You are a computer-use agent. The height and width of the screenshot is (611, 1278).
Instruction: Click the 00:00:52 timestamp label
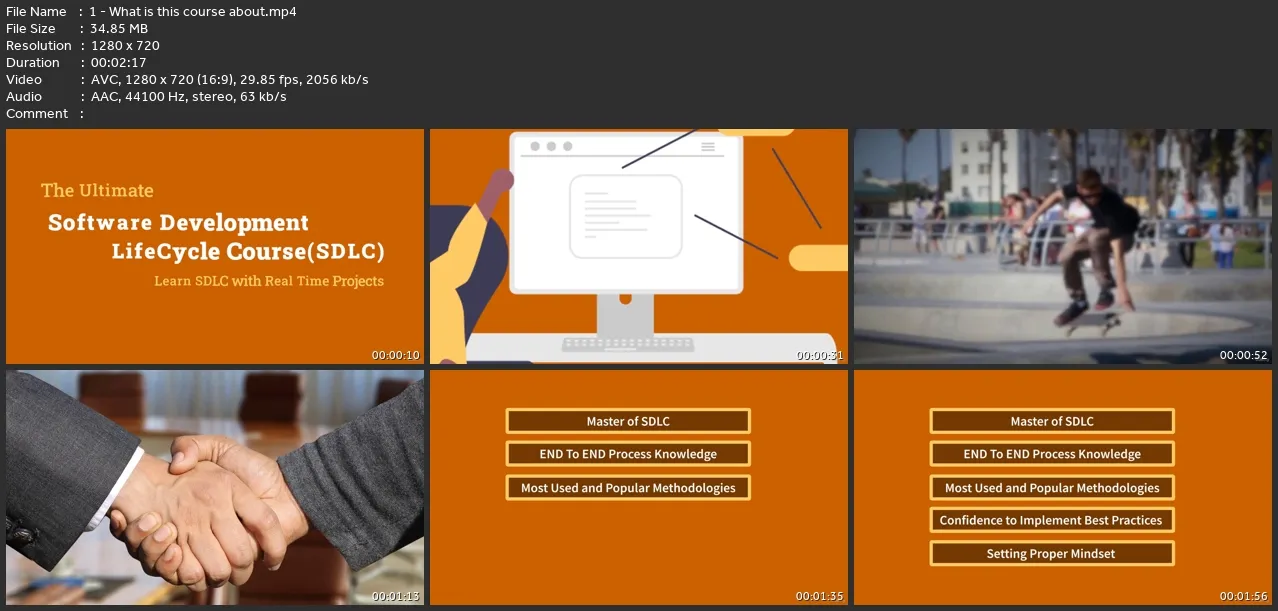[x=1244, y=355]
